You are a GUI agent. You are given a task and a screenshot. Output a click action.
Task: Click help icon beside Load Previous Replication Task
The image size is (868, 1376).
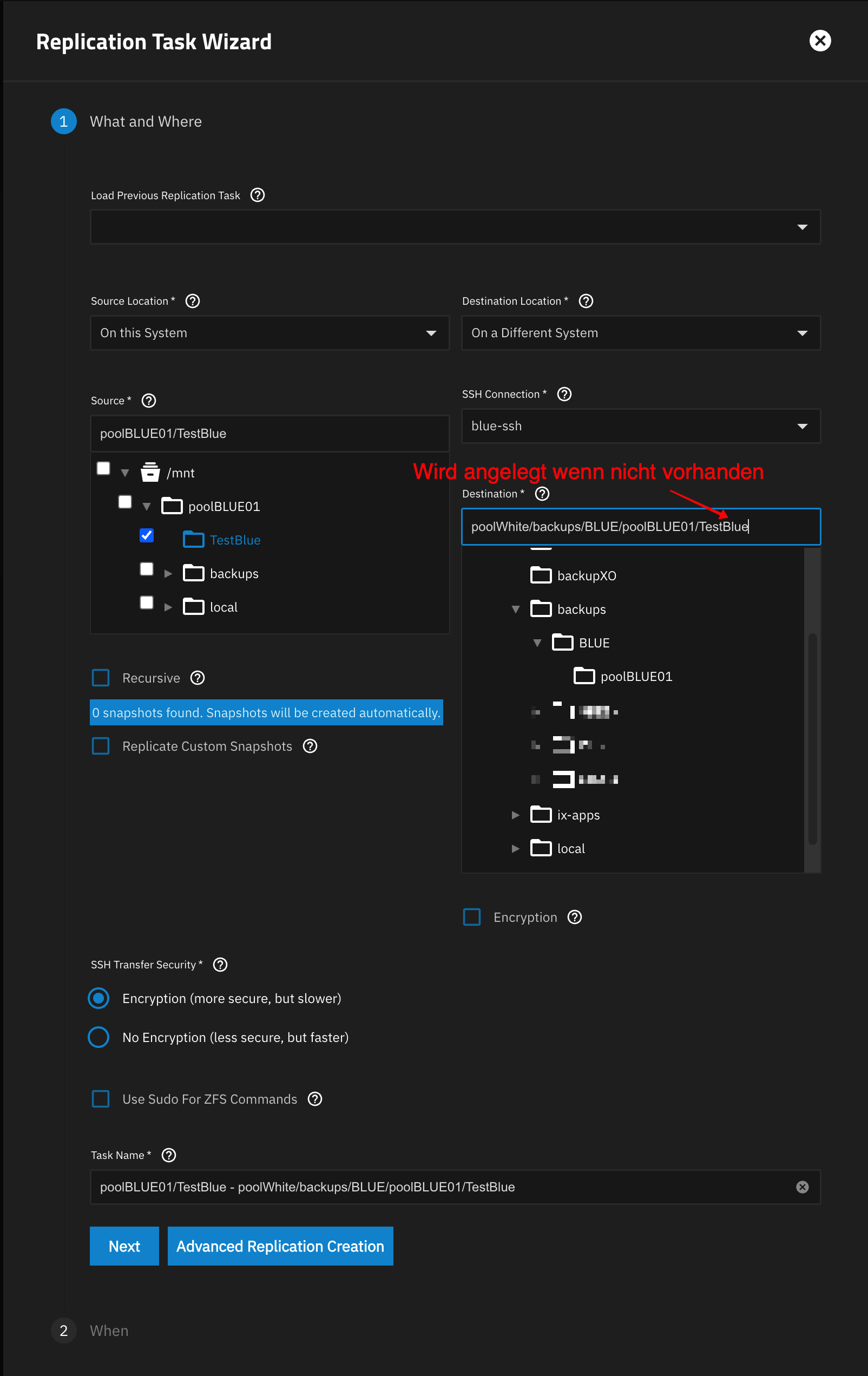[258, 195]
